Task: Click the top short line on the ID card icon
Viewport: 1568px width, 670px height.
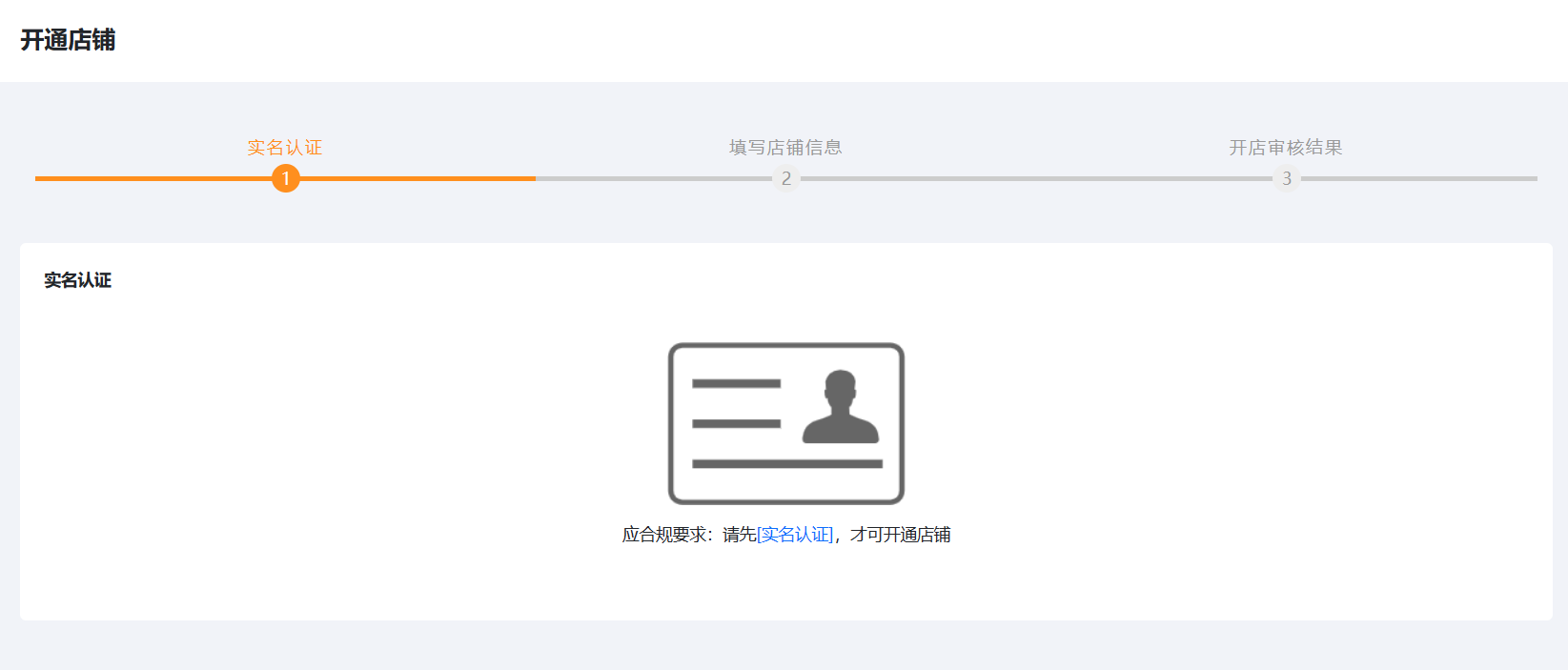Action: click(736, 384)
